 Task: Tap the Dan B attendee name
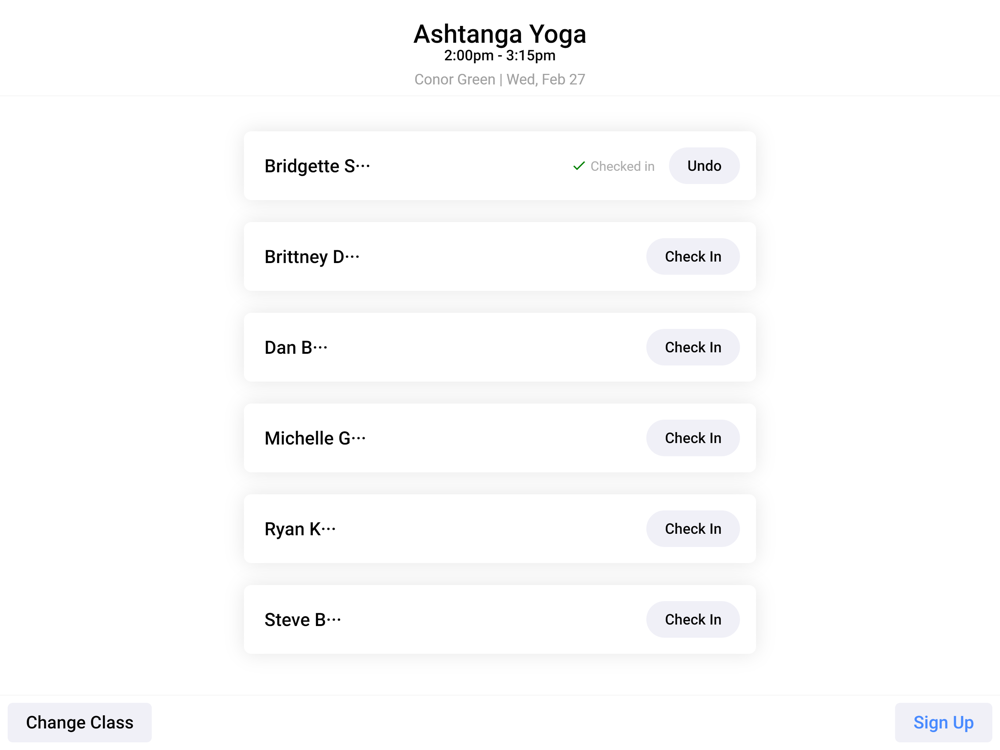click(295, 348)
